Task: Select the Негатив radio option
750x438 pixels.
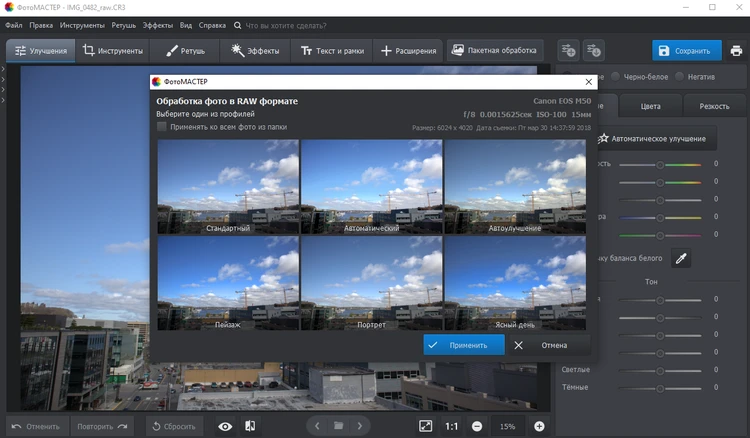Action: (x=681, y=76)
